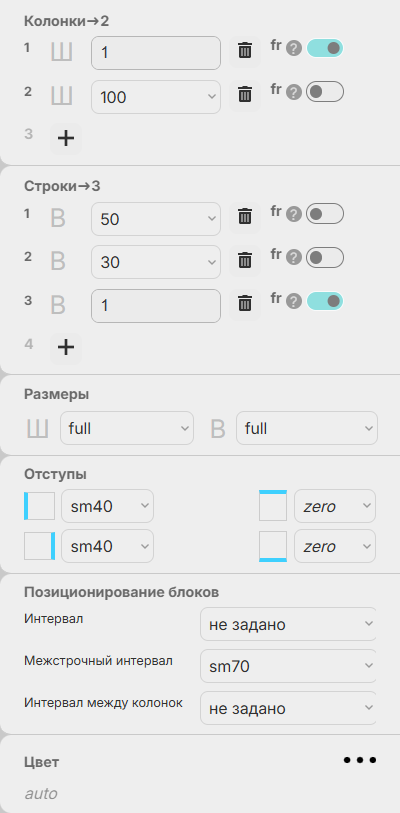400x813 pixels.
Task: Click the column 1 width input field
Action: pyautogui.click(x=156, y=53)
